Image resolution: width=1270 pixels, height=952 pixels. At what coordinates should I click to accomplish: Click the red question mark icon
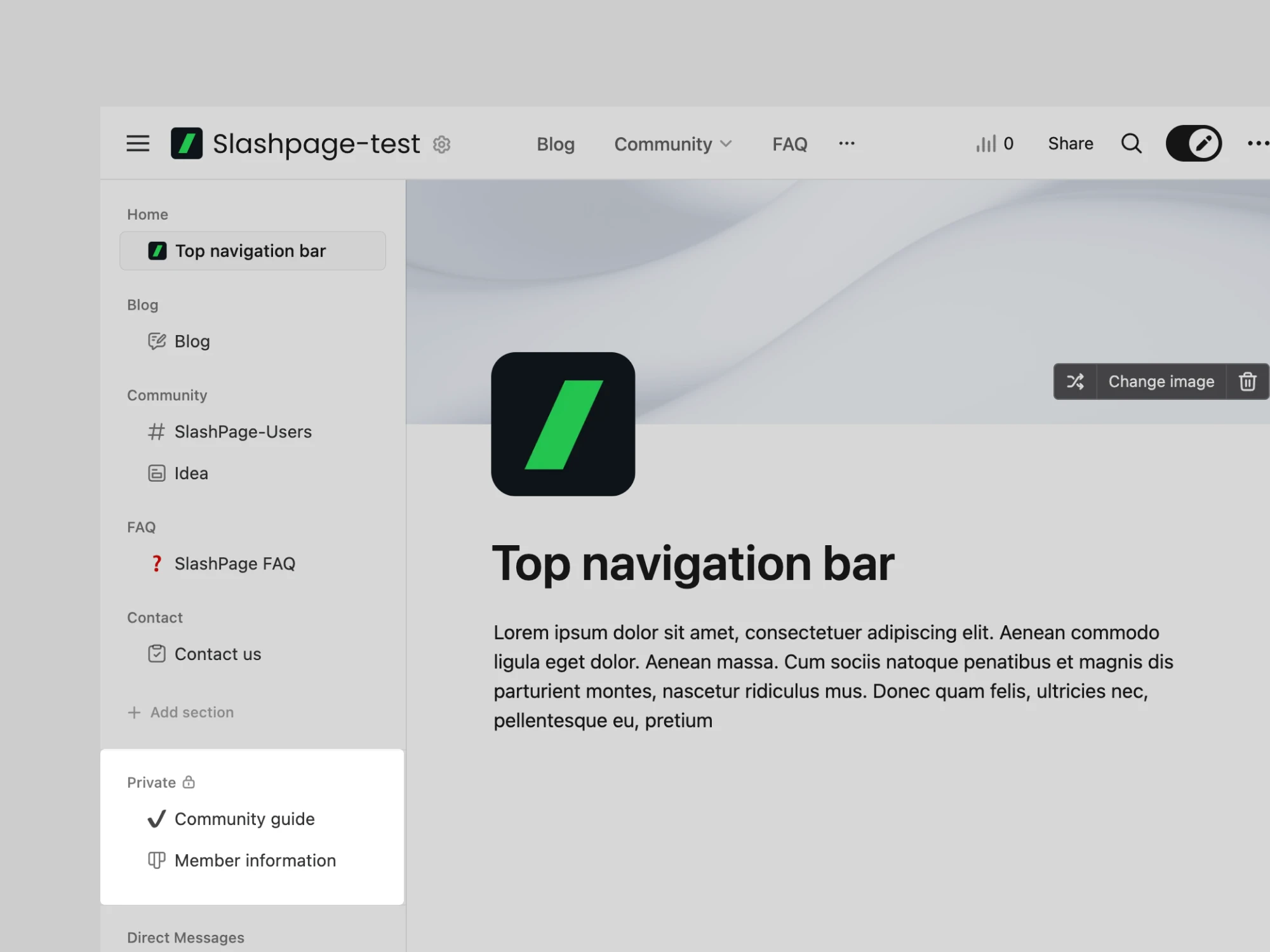point(157,564)
